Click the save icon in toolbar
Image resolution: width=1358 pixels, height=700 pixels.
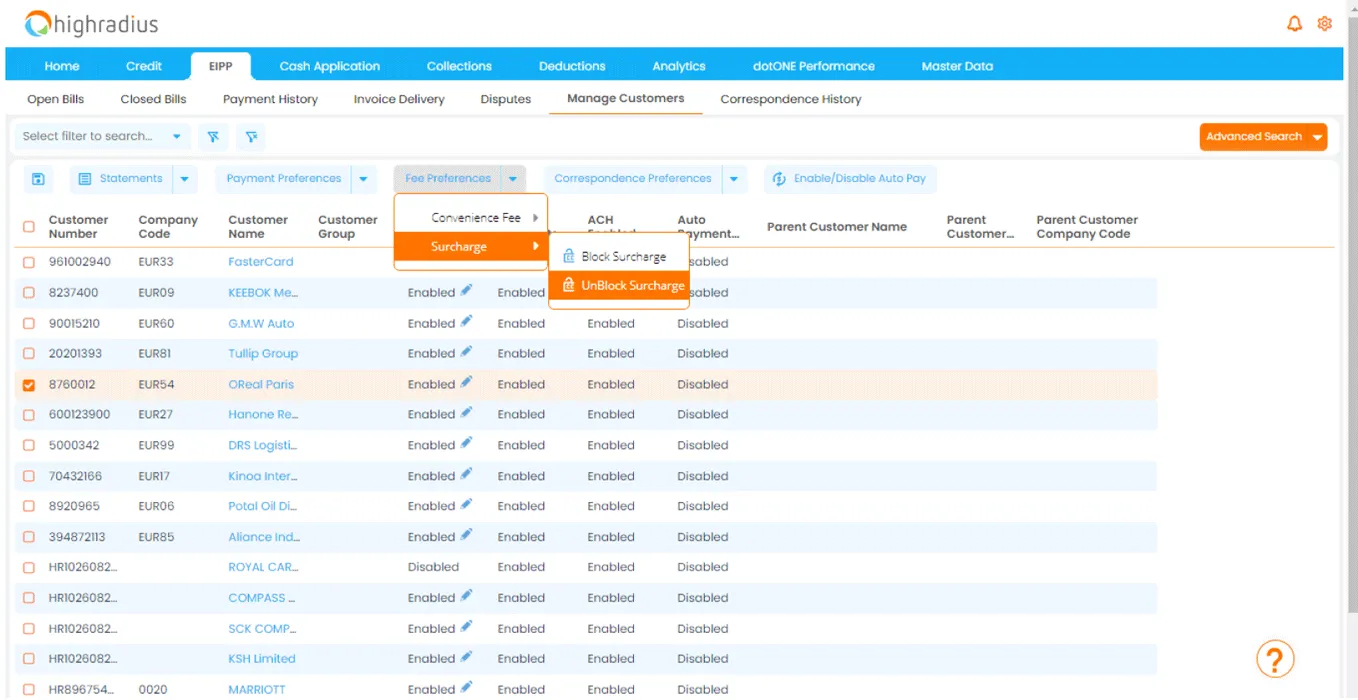click(x=38, y=179)
